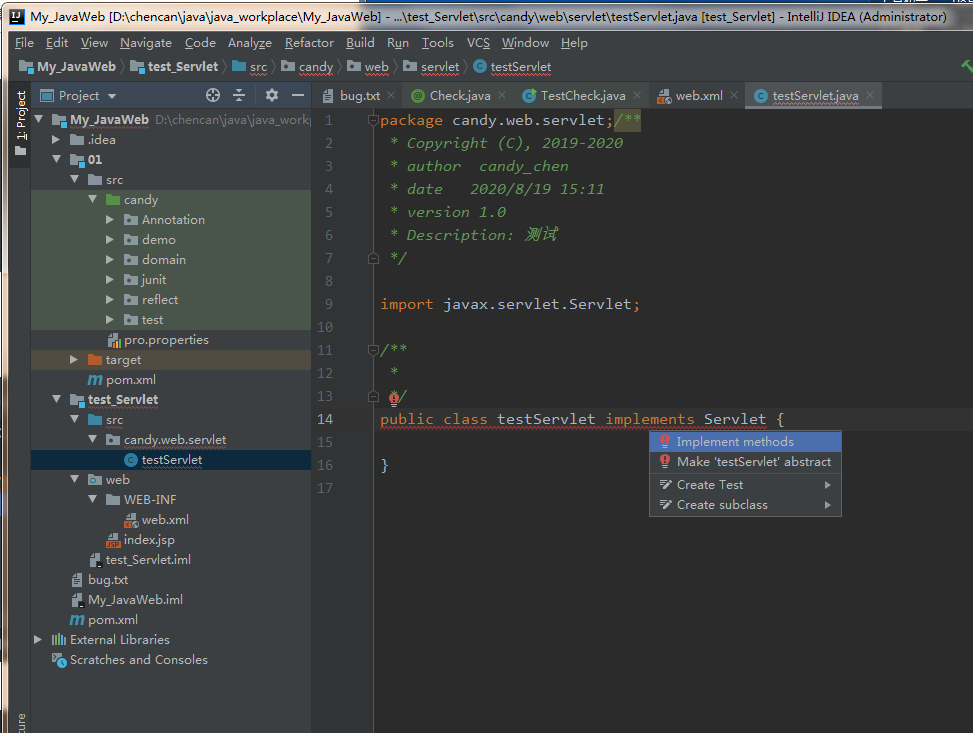Click My_JavaWeb in the breadcrumb

(67, 66)
